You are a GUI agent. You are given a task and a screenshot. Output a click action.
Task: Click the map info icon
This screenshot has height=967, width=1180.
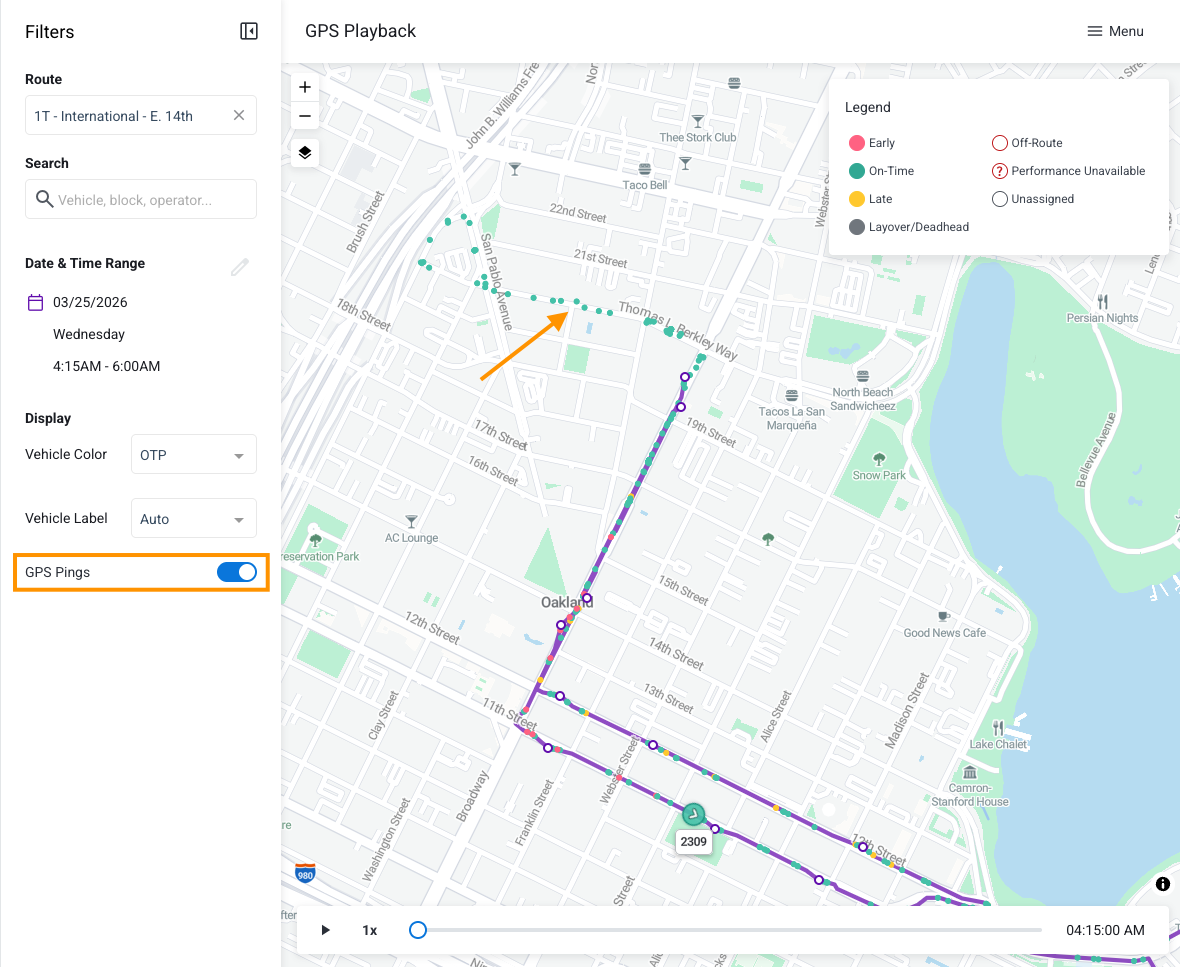1163,884
